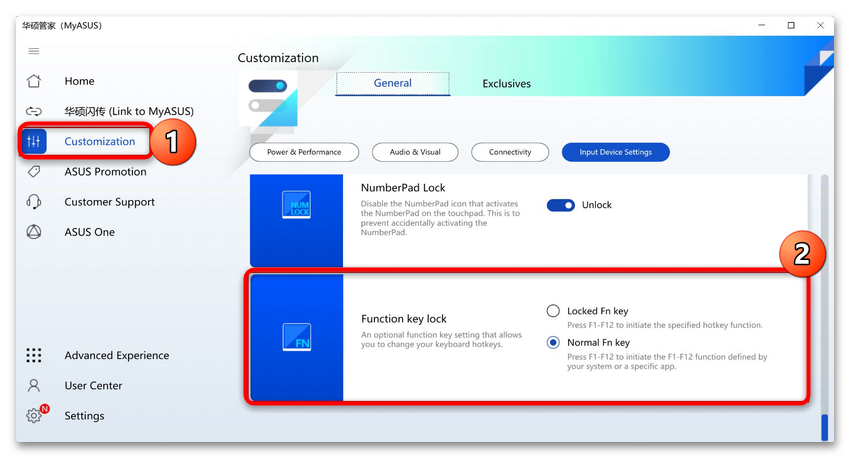Switch to the General tab
Image resolution: width=850 pixels, height=458 pixels.
(x=392, y=83)
